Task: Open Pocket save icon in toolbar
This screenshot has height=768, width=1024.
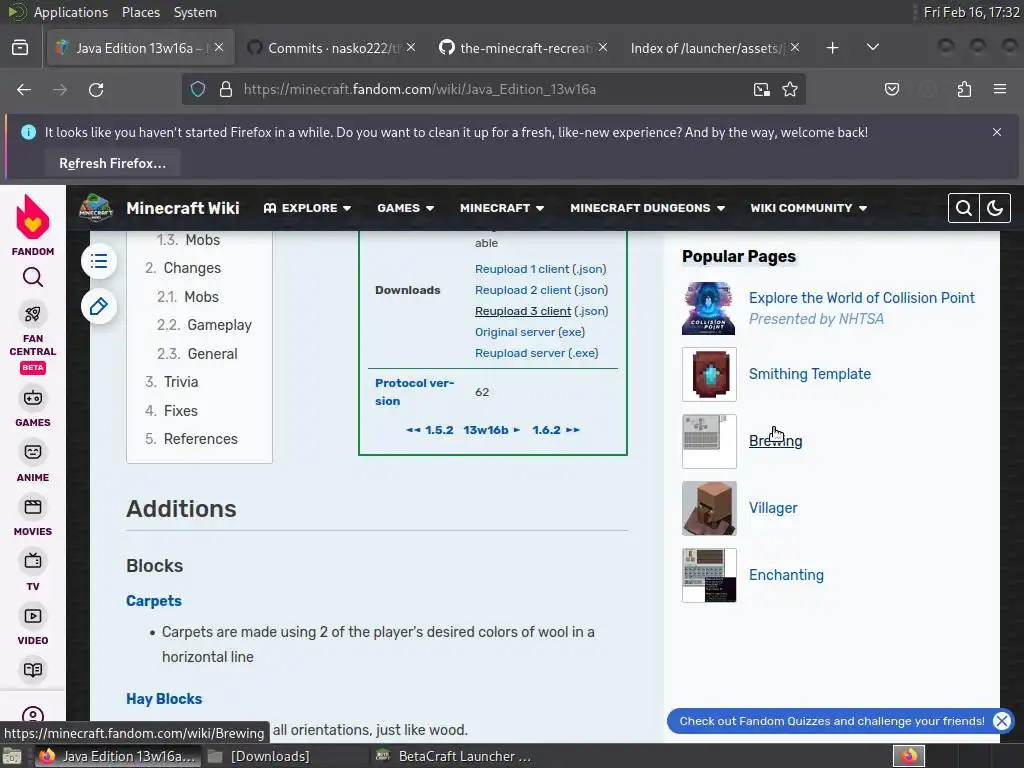Action: (891, 89)
